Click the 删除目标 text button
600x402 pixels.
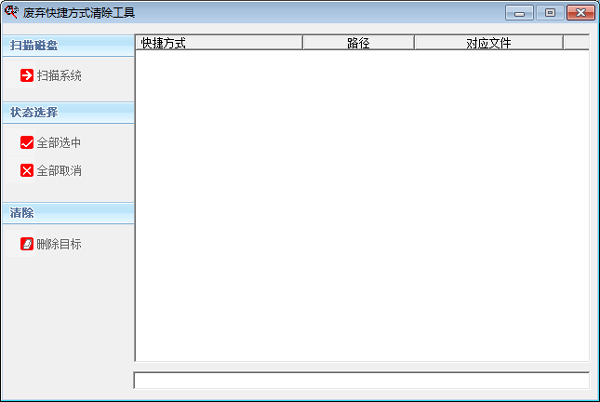click(59, 244)
